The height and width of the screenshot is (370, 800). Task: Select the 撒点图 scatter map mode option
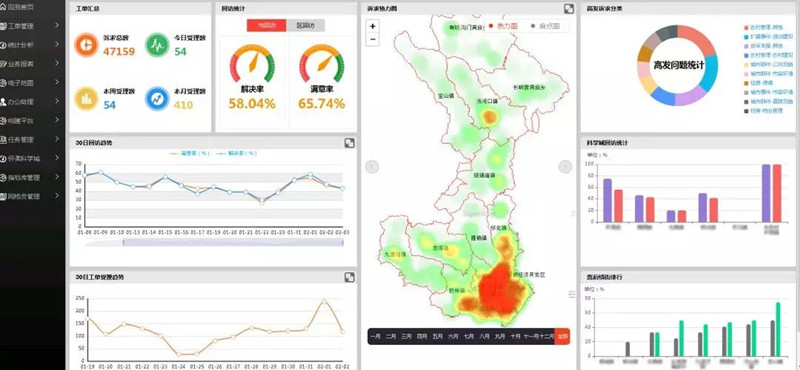pyautogui.click(x=545, y=26)
